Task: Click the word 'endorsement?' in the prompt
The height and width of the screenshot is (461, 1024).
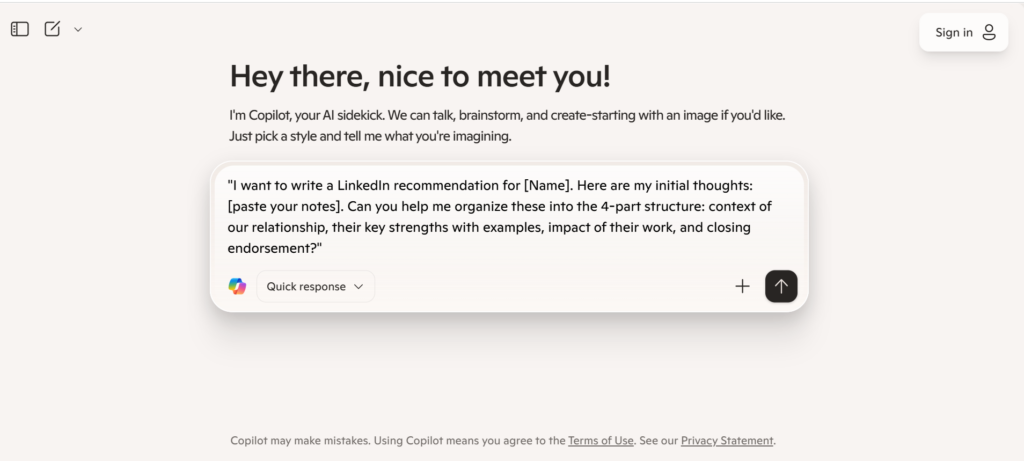Action: 275,248
